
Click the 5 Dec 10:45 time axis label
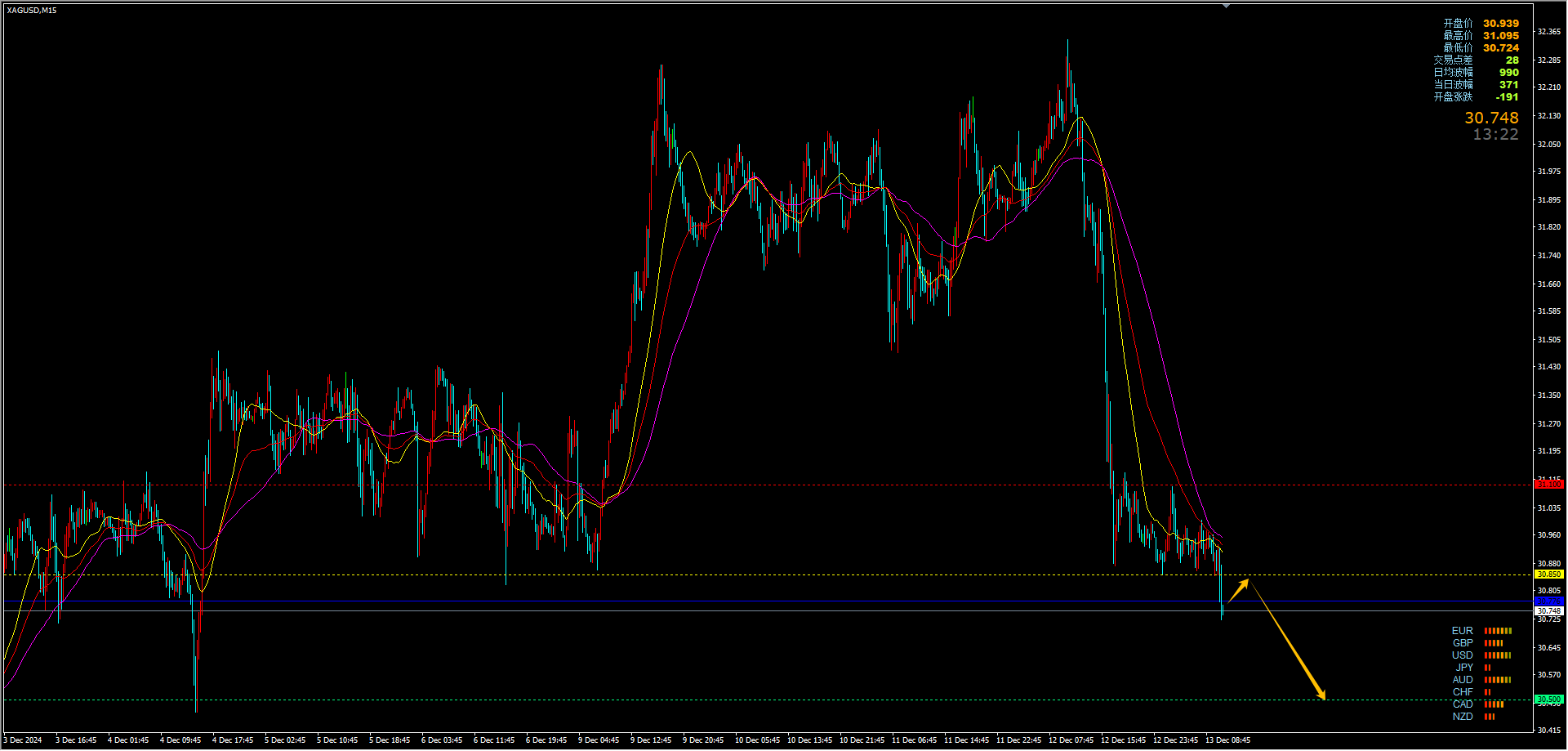[x=337, y=740]
